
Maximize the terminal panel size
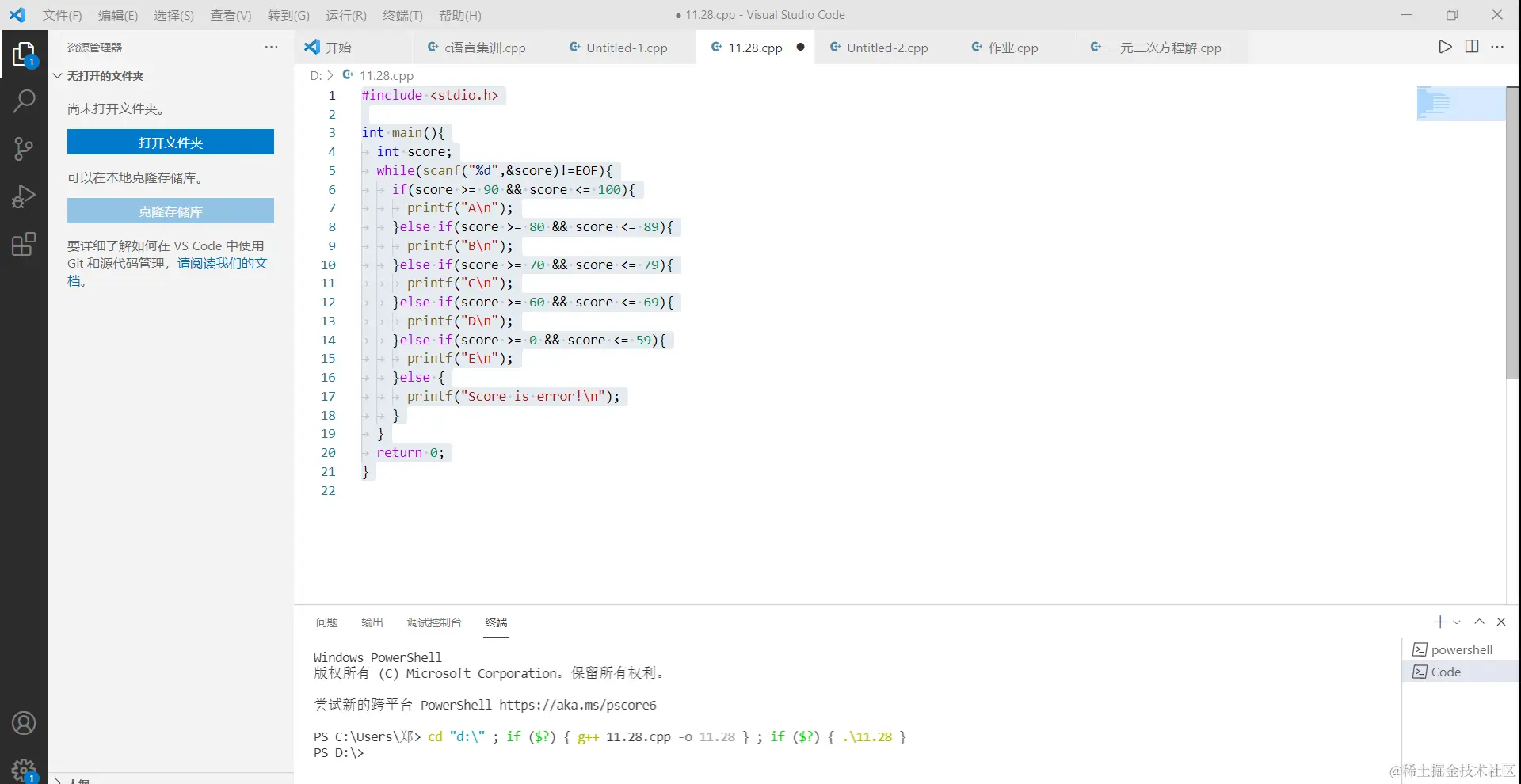click(x=1479, y=622)
